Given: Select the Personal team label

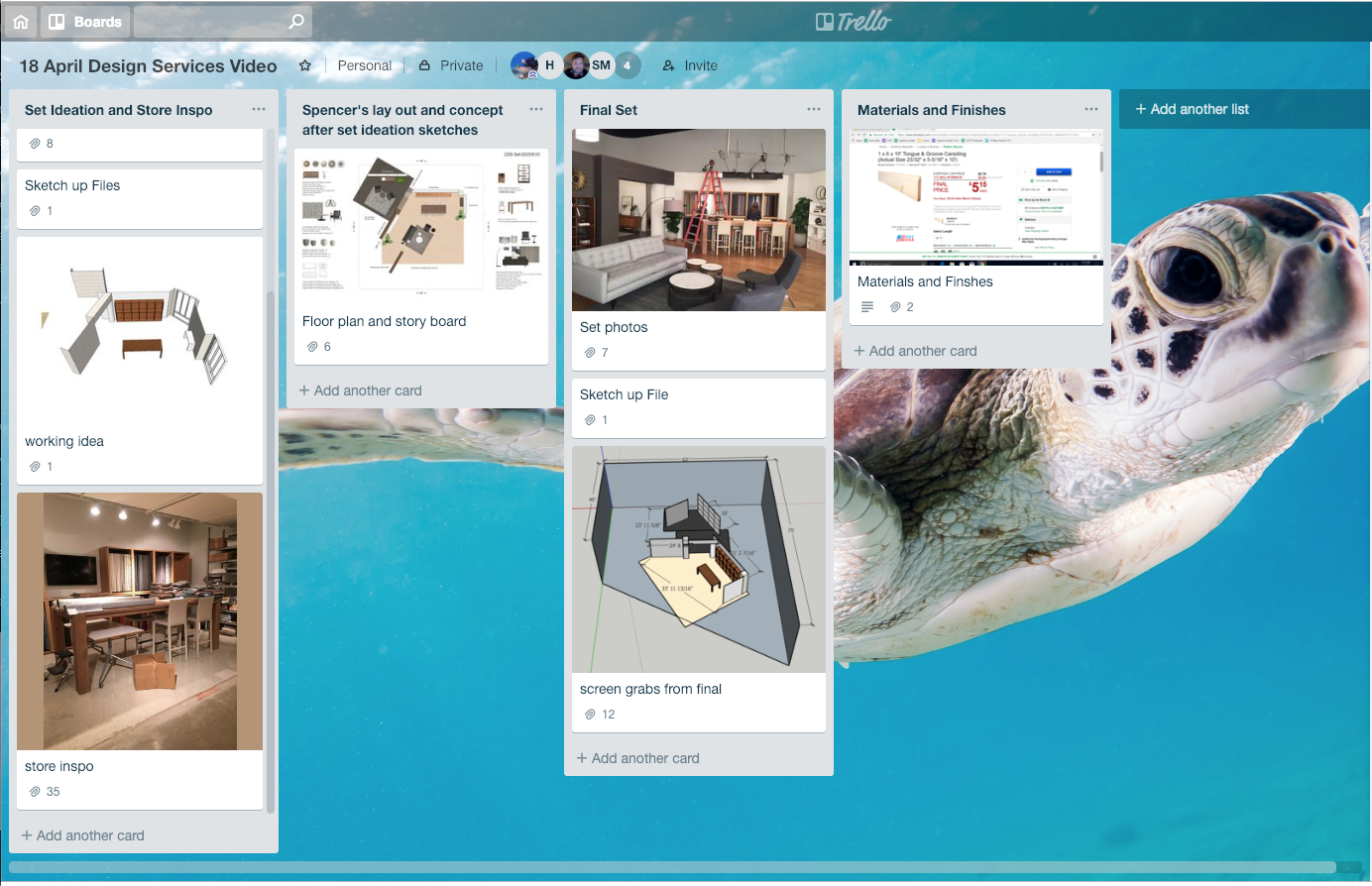Looking at the screenshot, I should 365,65.
